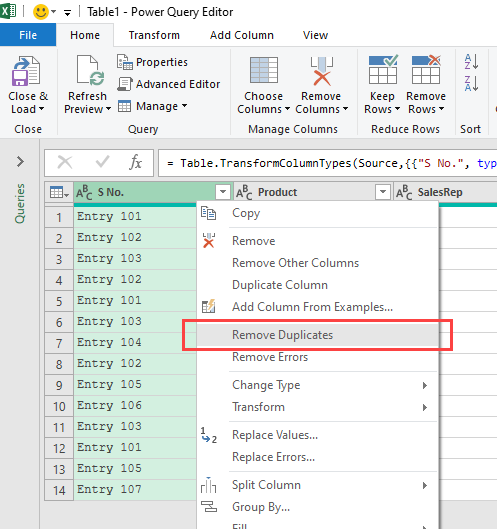Click the Keep Rows icon
This screenshot has height=529, width=497.
coord(383,69)
